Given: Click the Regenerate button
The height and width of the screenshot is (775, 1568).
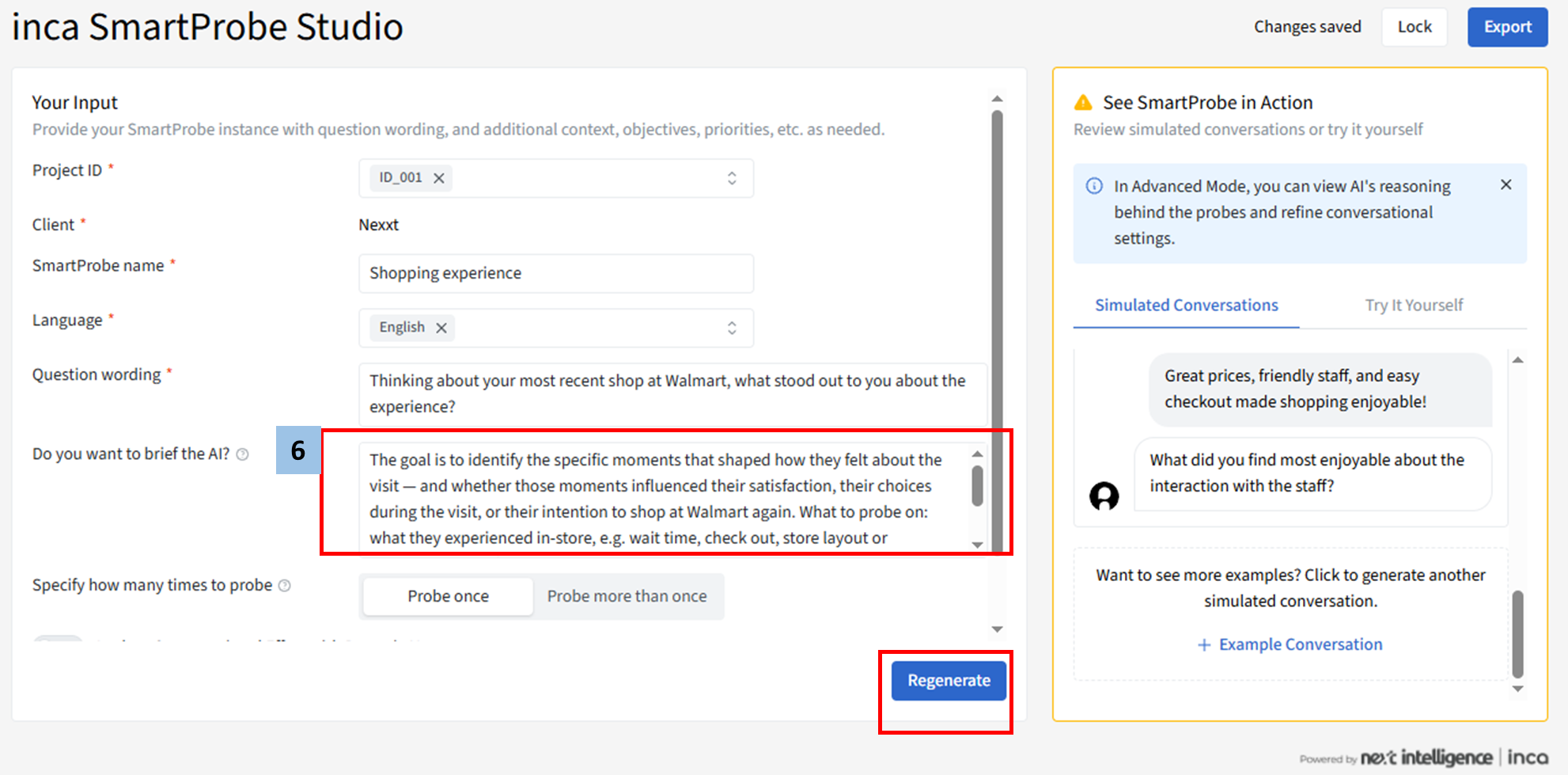Looking at the screenshot, I should tap(948, 681).
